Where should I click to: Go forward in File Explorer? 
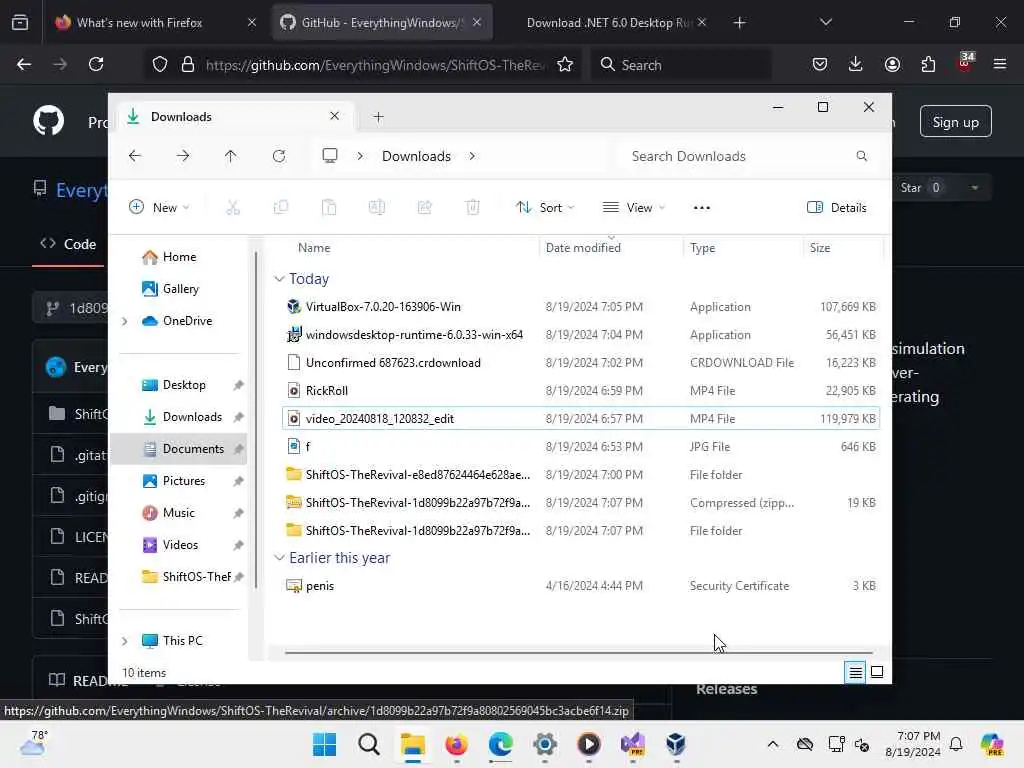point(183,156)
